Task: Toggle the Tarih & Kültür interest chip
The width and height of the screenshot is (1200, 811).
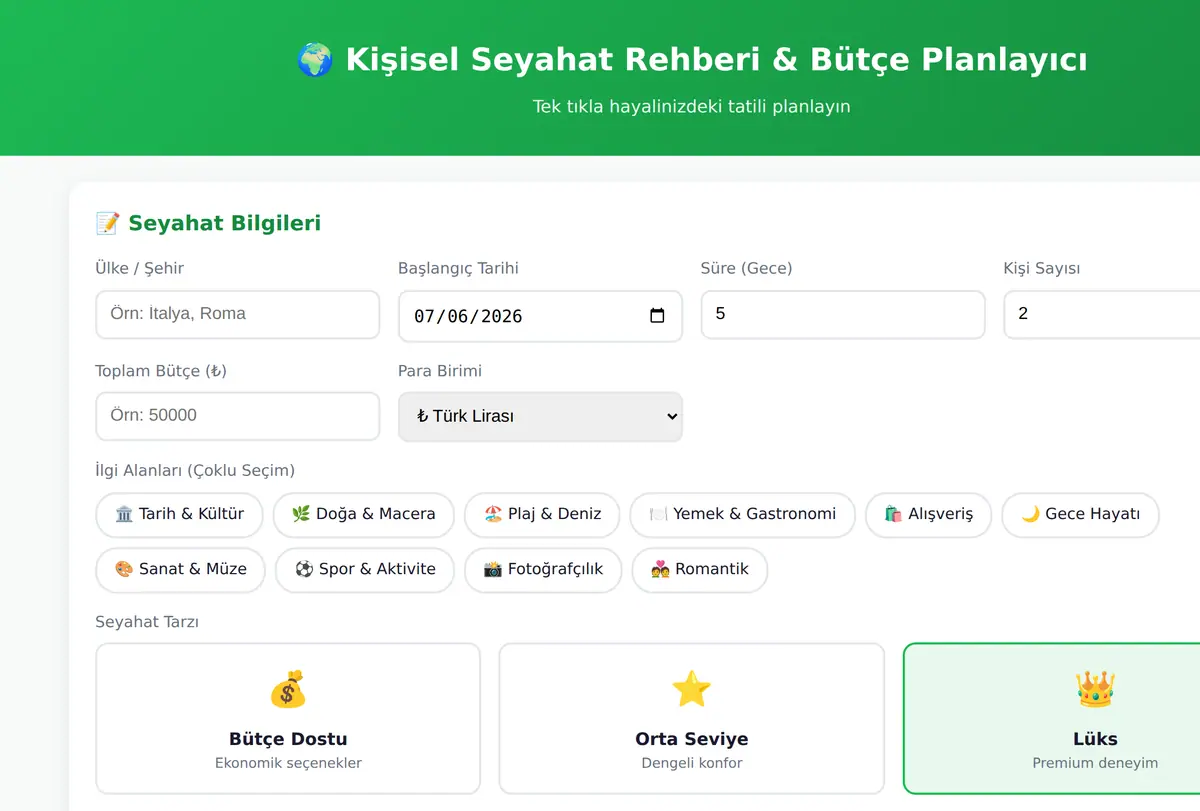Action: [x=179, y=515]
